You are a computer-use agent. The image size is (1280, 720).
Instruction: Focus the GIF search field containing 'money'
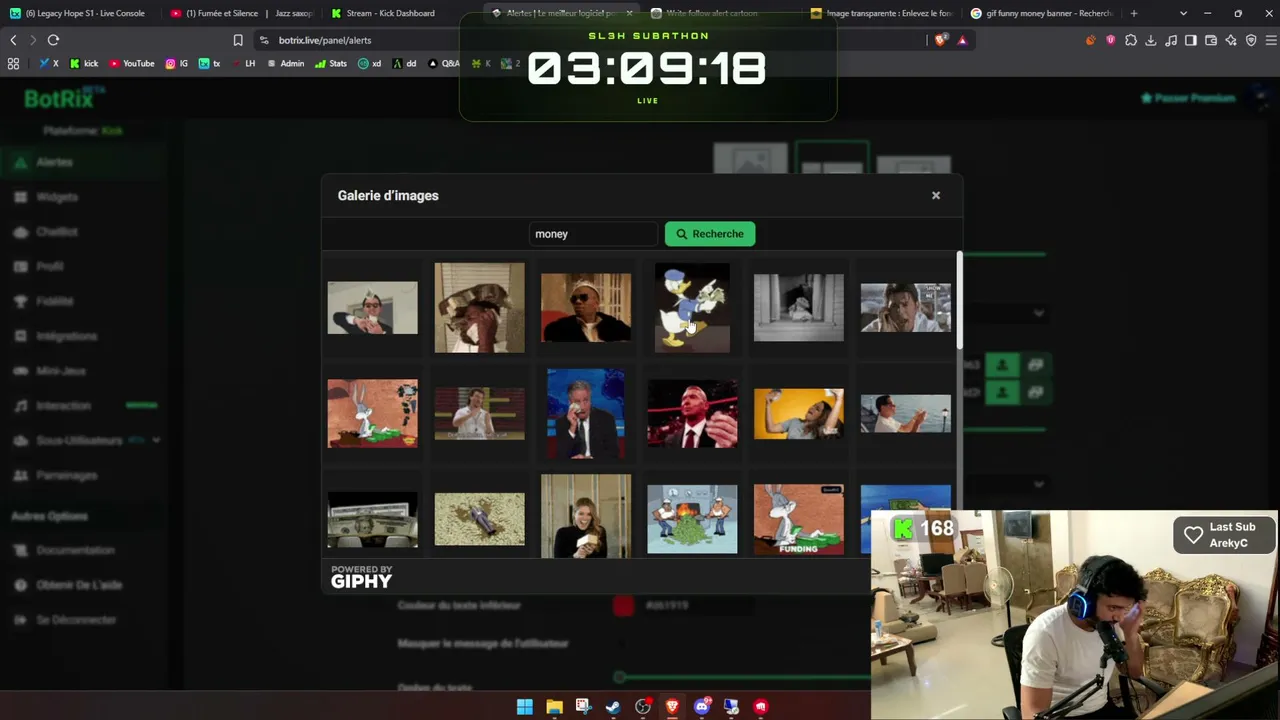click(x=593, y=234)
